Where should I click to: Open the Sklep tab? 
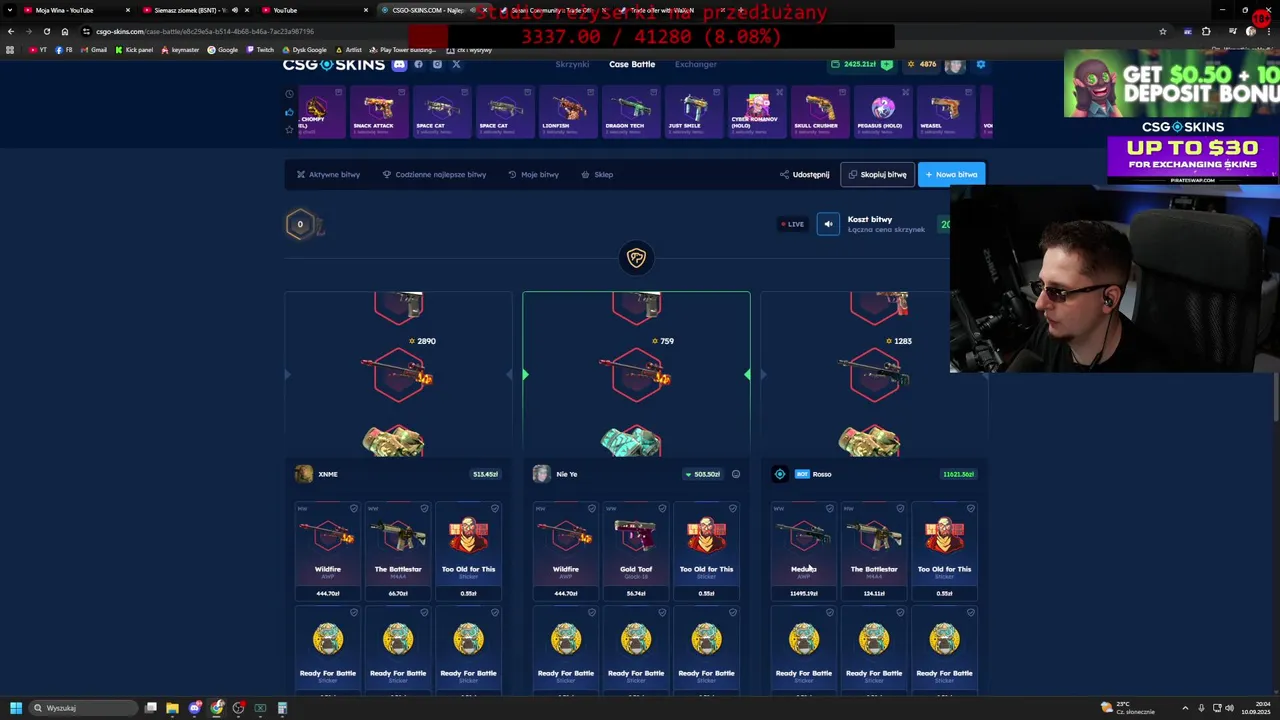coord(597,175)
